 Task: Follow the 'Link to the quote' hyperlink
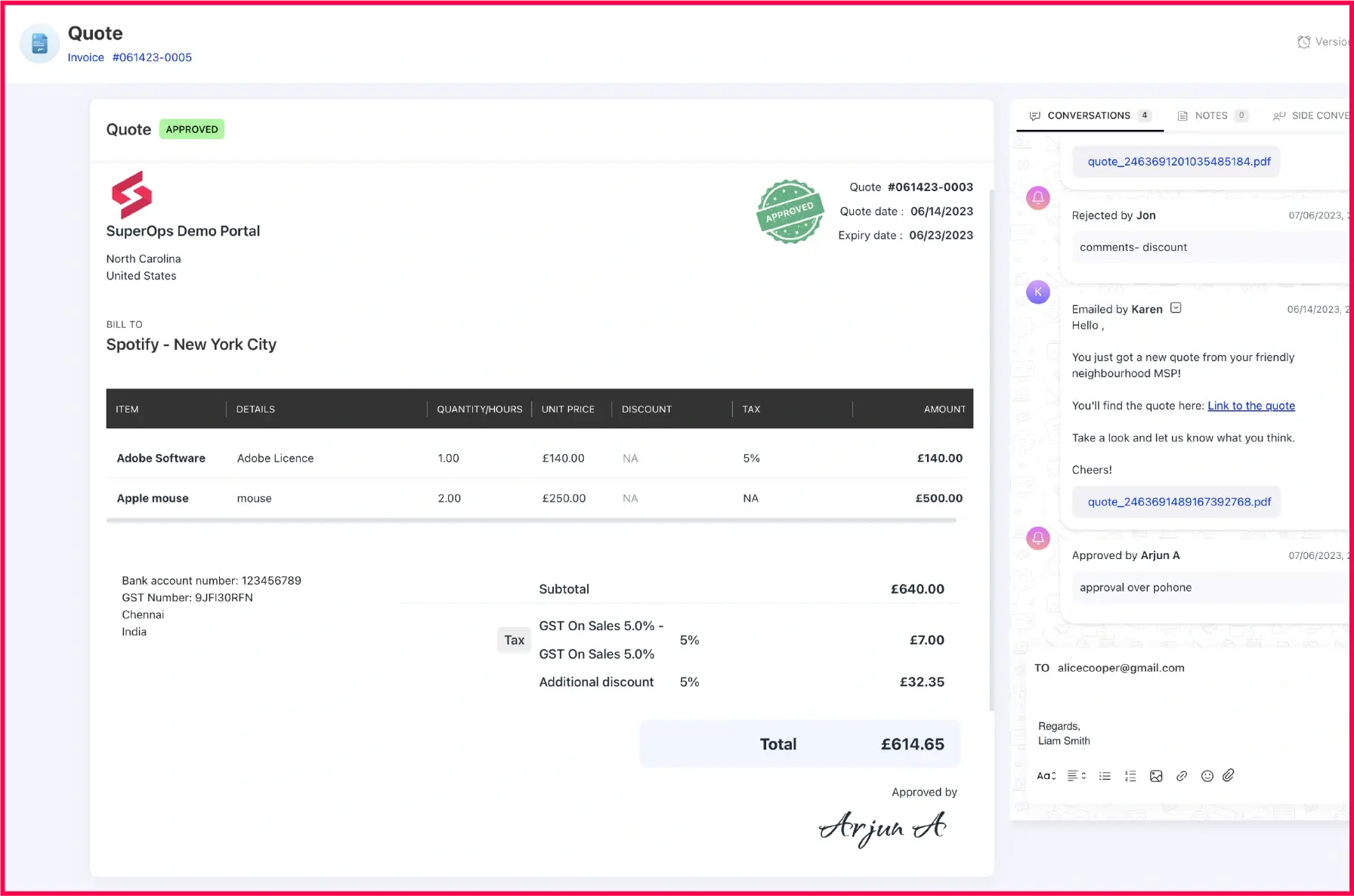1250,406
